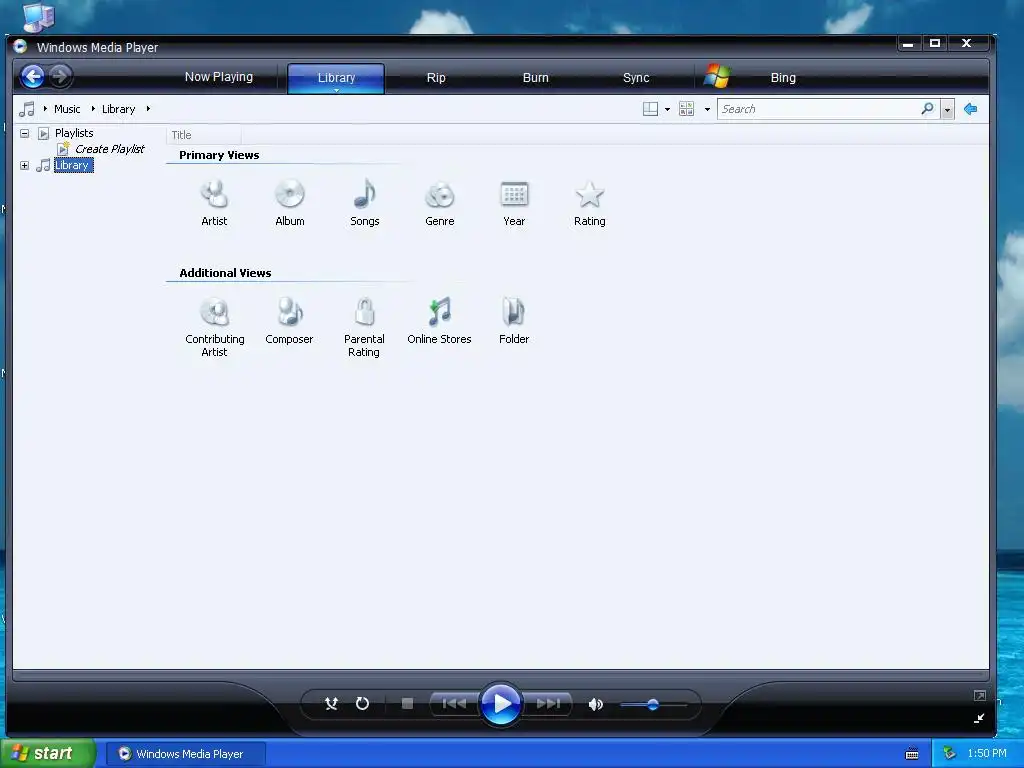Open the Songs view
This screenshot has height=768, width=1024.
click(364, 203)
